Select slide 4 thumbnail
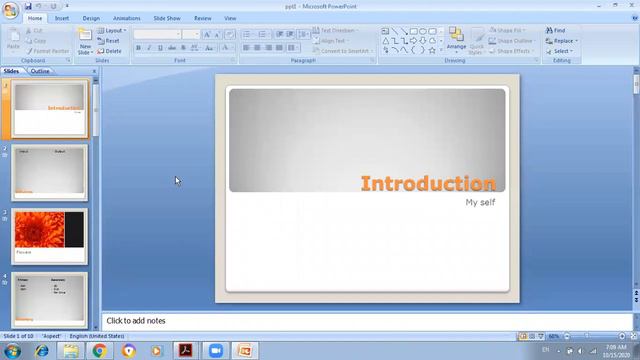Image resolution: width=640 pixels, height=360 pixels. tap(49, 300)
